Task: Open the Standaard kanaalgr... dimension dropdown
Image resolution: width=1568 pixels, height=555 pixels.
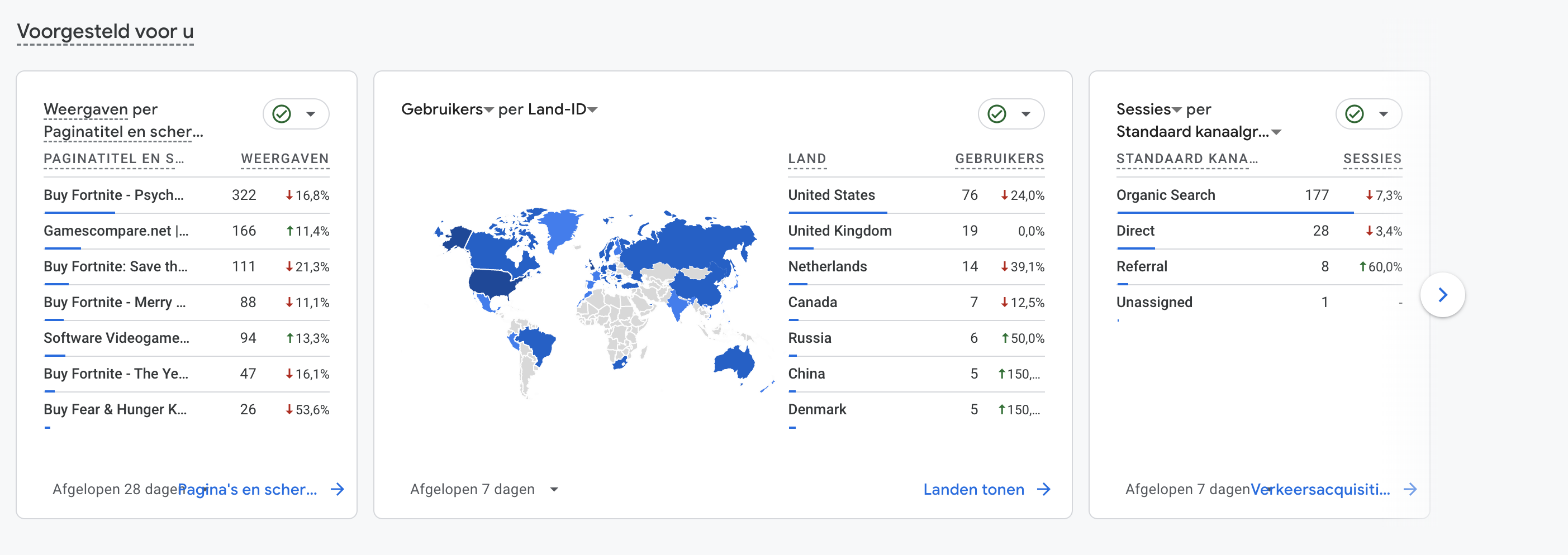Action: click(x=1199, y=132)
